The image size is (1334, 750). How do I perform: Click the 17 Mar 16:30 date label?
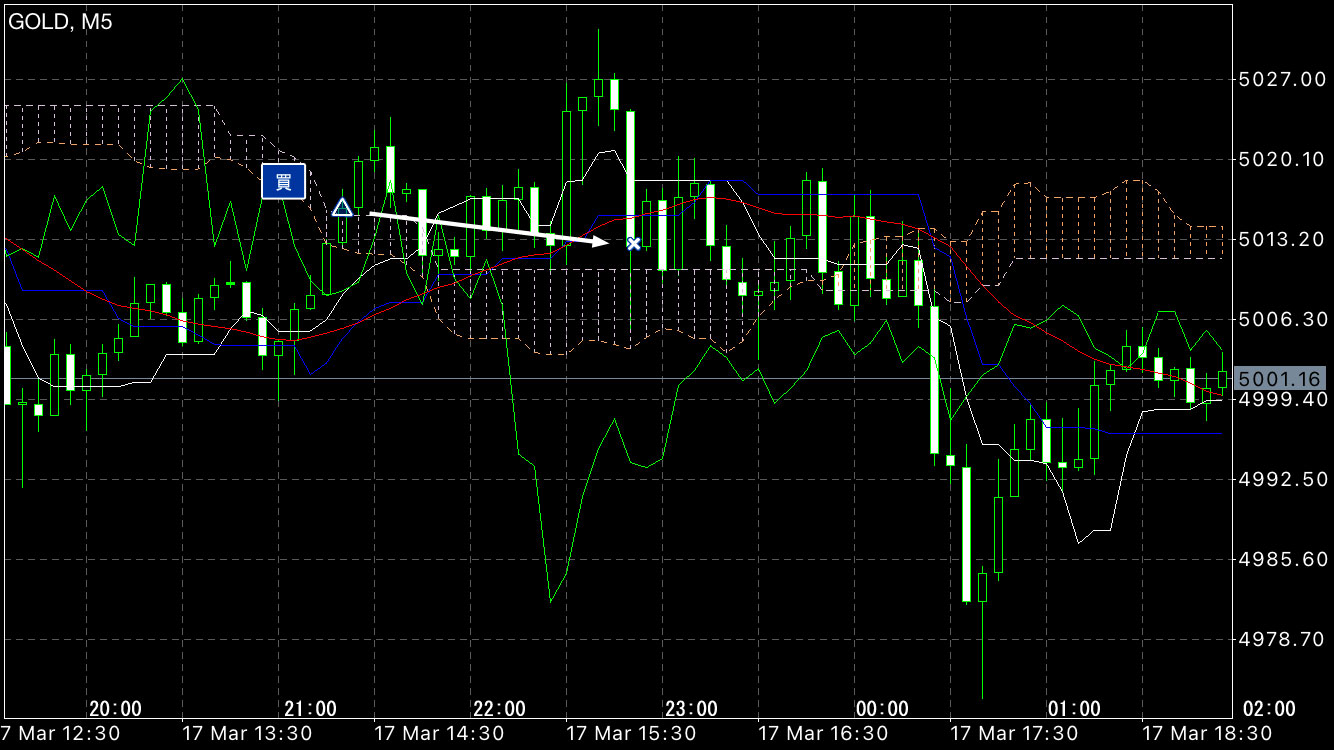pyautogui.click(x=822, y=734)
